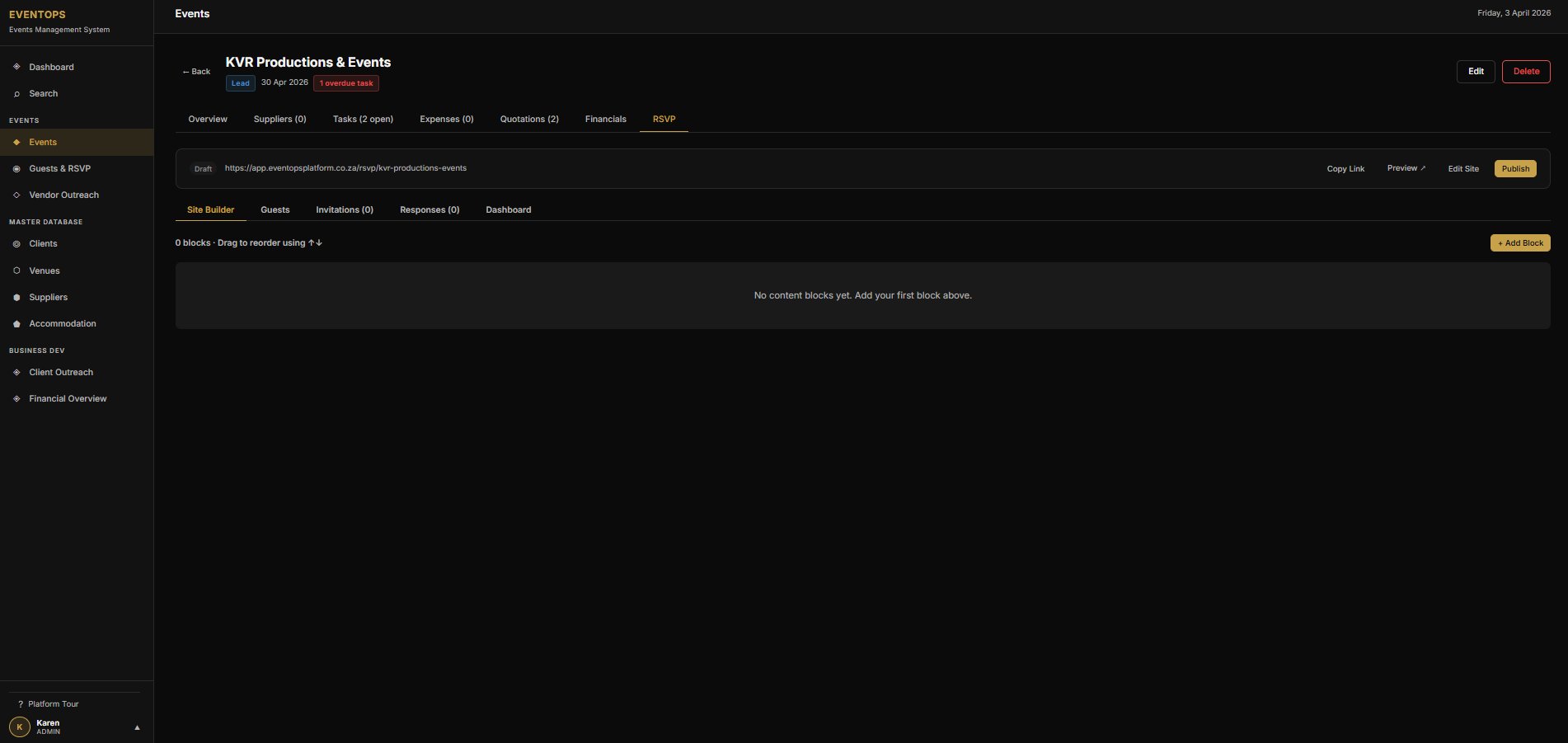The image size is (1568, 743).
Task: Click the Venues circle icon
Action: (16, 270)
